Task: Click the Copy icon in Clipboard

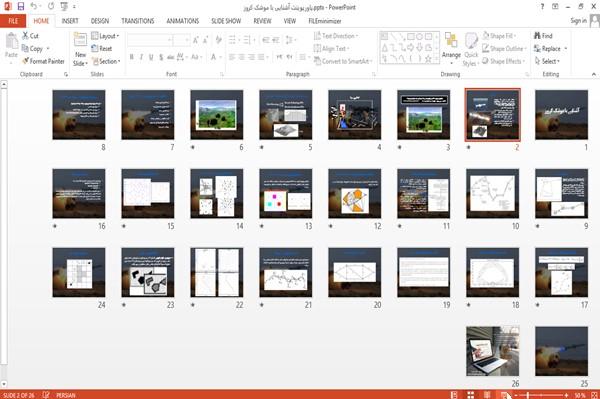Action: tap(25, 49)
